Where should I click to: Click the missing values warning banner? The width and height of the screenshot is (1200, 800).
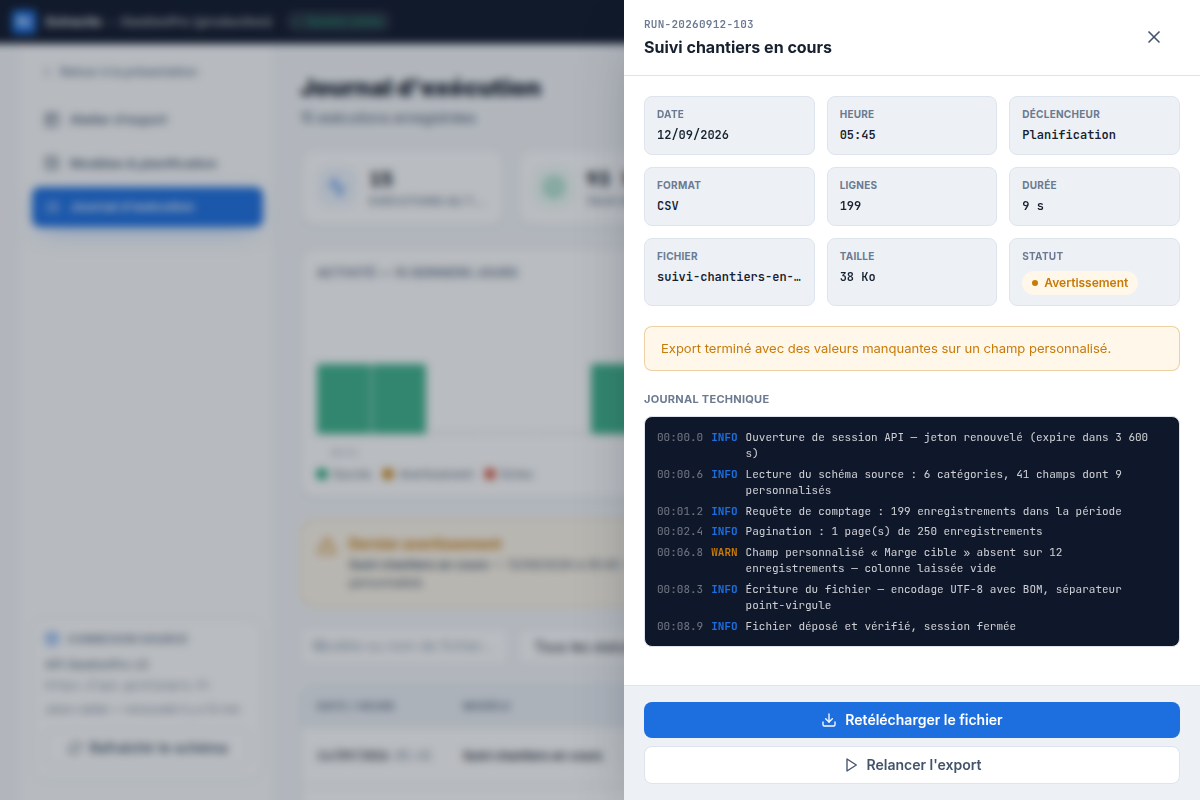coord(912,349)
